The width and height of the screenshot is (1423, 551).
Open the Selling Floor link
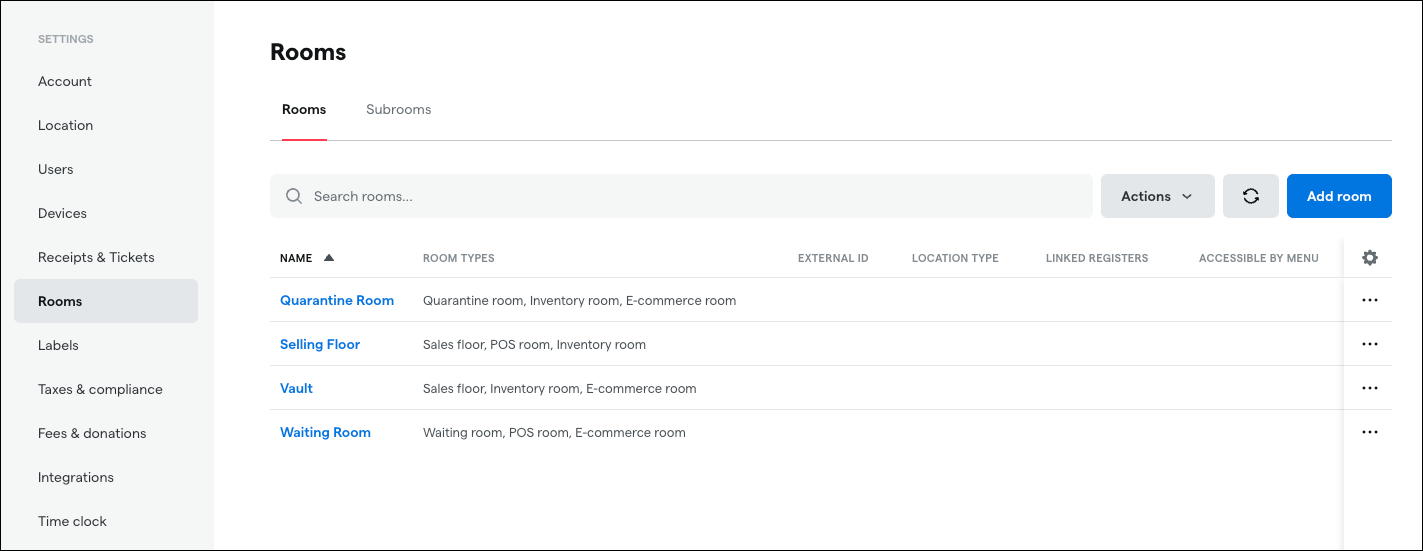320,344
